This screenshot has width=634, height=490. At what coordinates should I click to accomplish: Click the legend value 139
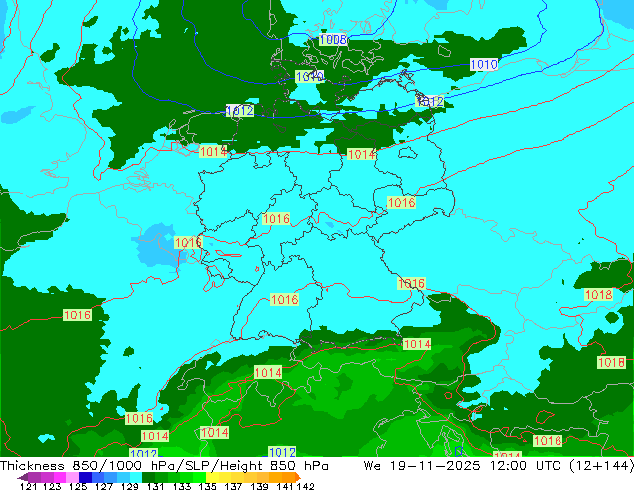pyautogui.click(x=259, y=486)
